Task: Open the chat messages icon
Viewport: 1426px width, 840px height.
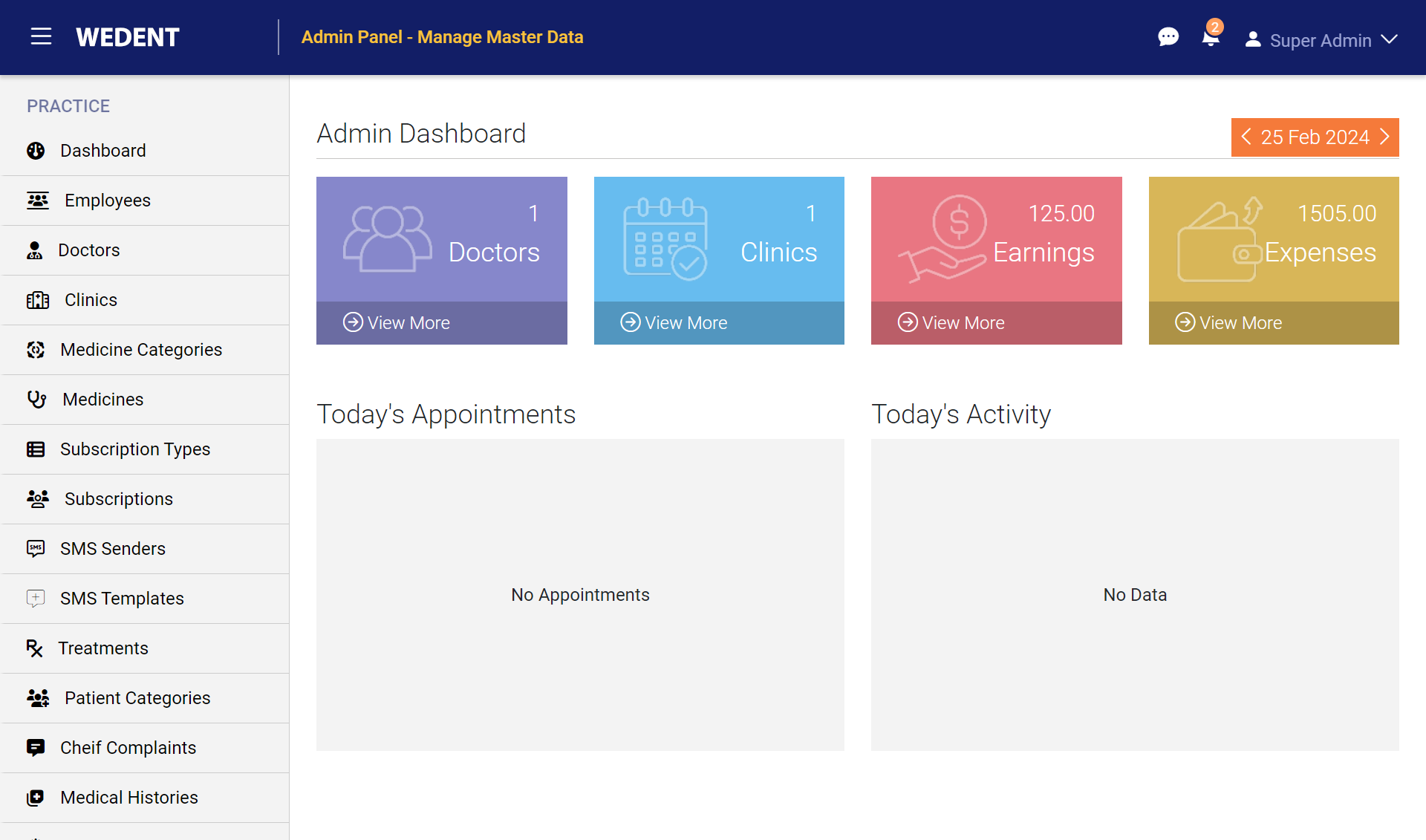Action: click(1168, 37)
